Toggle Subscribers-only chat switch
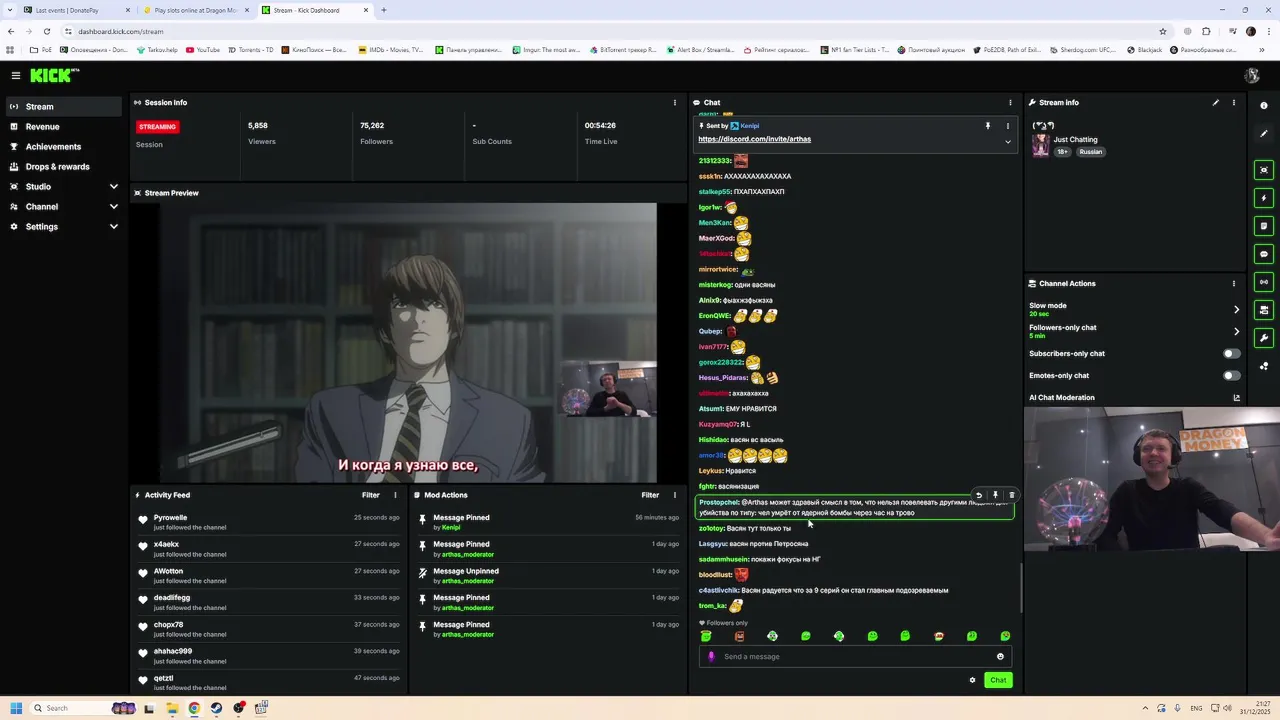Viewport: 1280px width, 720px height. (1232, 353)
